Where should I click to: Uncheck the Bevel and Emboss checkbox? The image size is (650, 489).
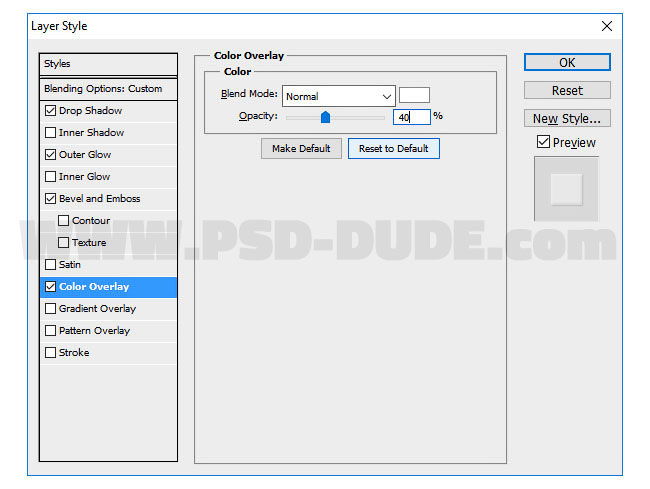coord(50,199)
